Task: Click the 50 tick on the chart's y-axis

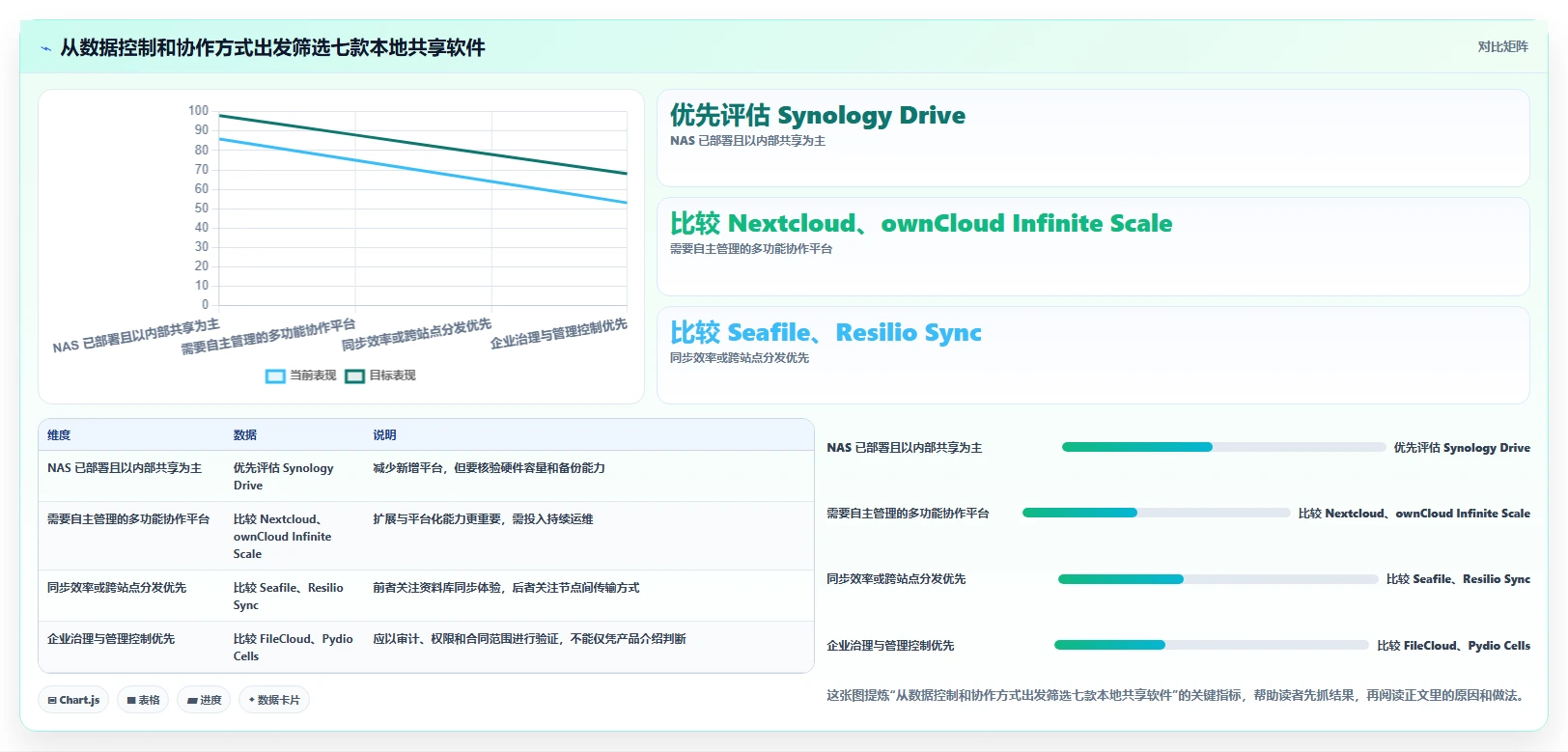Action: coord(201,208)
